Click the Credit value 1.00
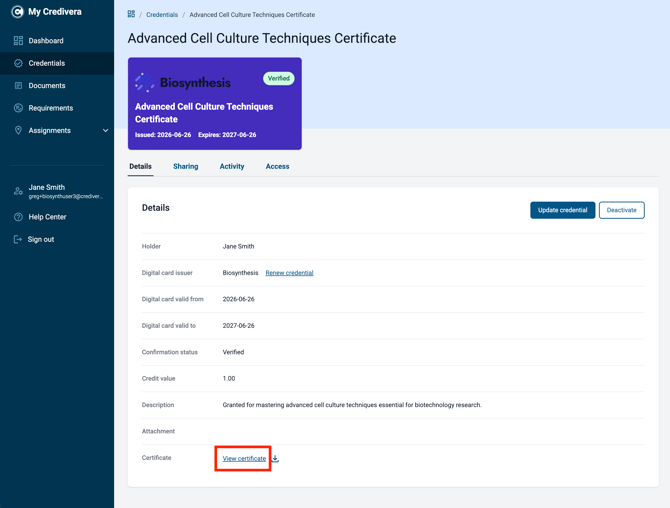The image size is (670, 508). pyautogui.click(x=229, y=379)
